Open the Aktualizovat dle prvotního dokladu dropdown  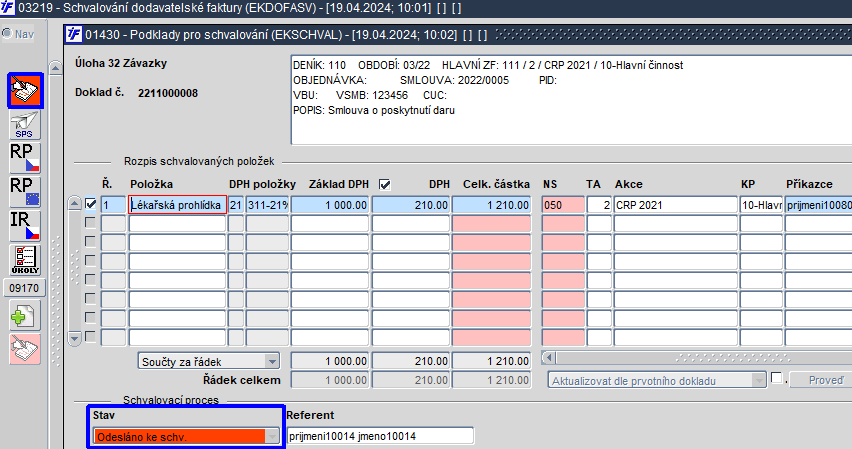click(759, 381)
